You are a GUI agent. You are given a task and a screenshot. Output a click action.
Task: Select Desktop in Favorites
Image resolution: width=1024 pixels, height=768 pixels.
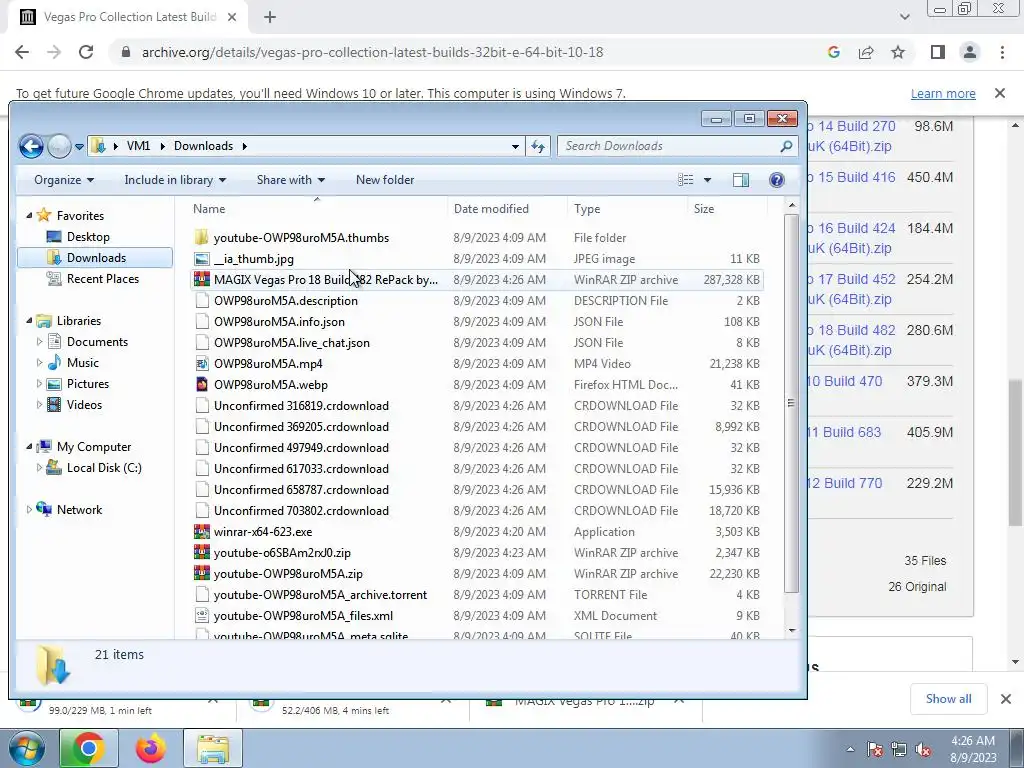(88, 236)
